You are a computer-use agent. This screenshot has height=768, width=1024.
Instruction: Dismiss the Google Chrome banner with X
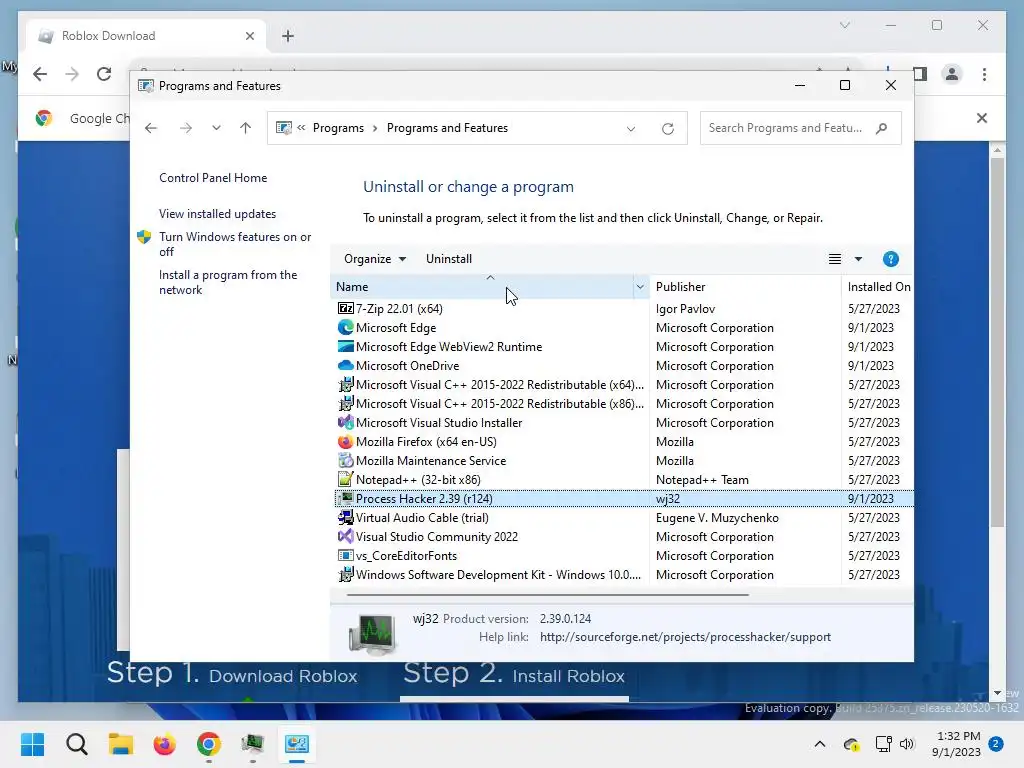(x=982, y=118)
